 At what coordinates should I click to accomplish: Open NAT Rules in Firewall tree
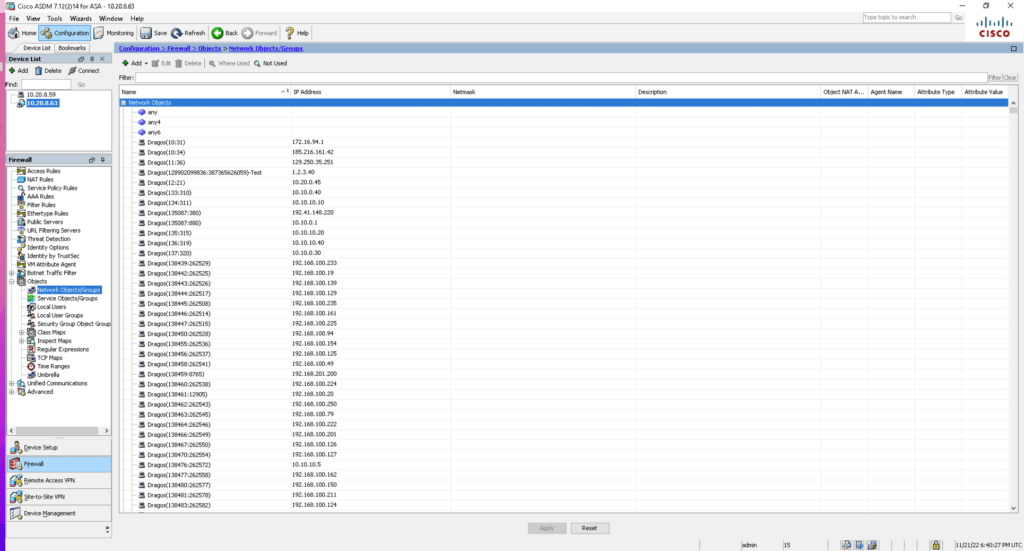[x=40, y=180]
